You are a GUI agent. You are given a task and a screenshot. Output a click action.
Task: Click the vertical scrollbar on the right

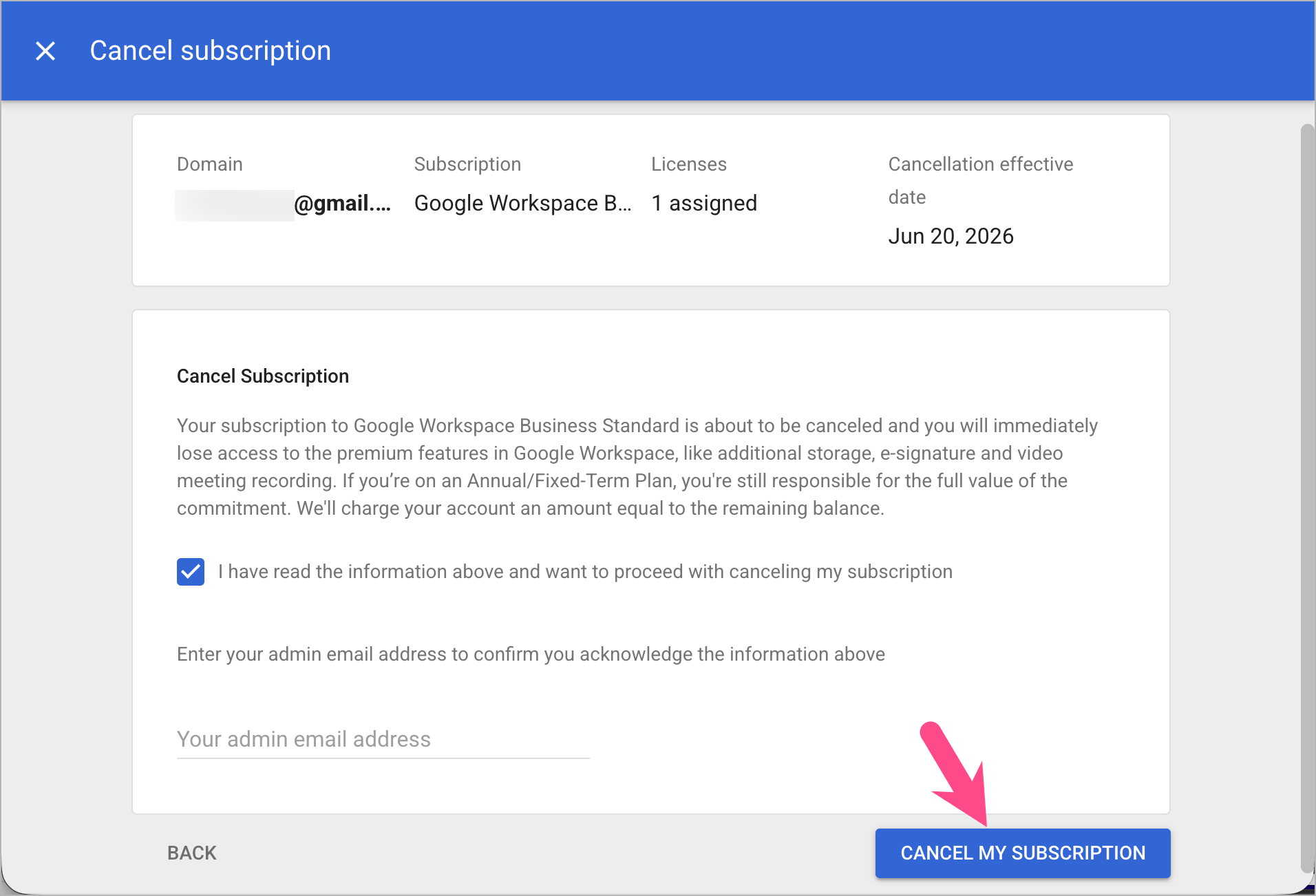(x=1307, y=499)
